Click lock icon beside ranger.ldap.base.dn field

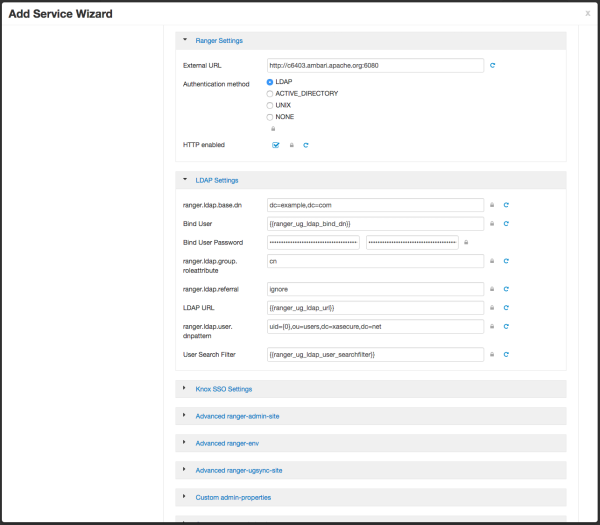[x=492, y=204]
